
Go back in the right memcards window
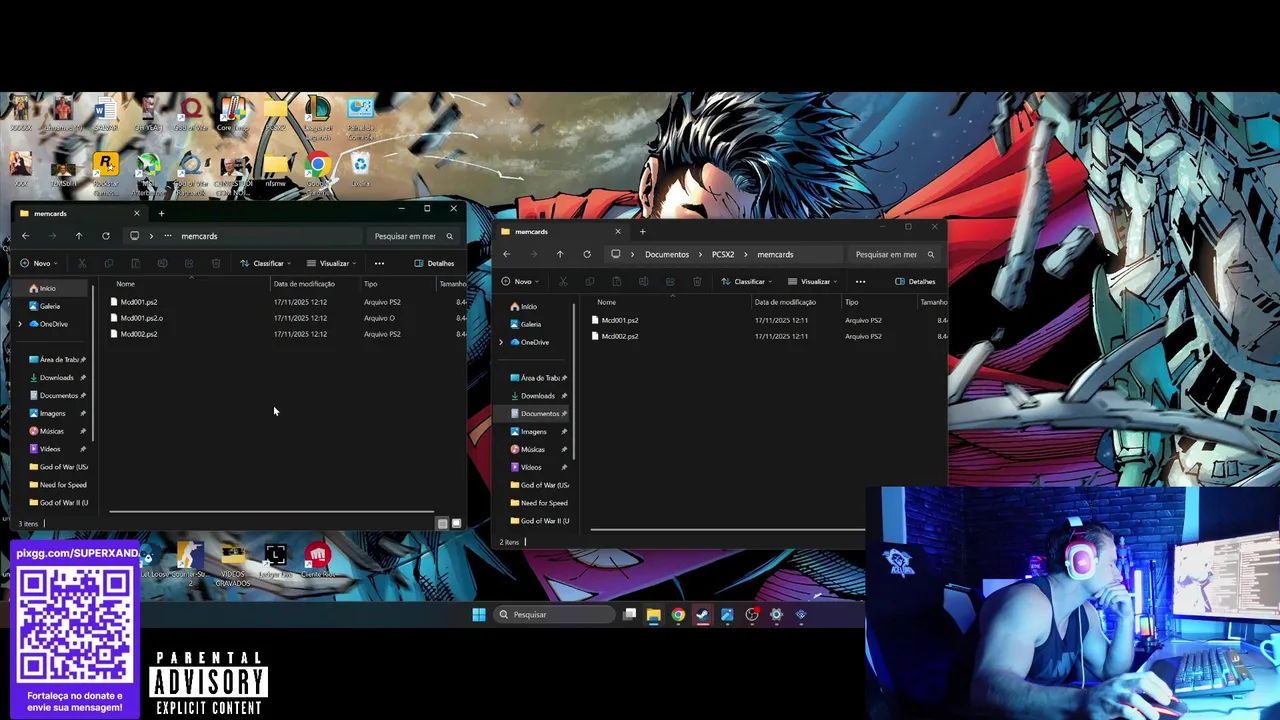point(507,254)
